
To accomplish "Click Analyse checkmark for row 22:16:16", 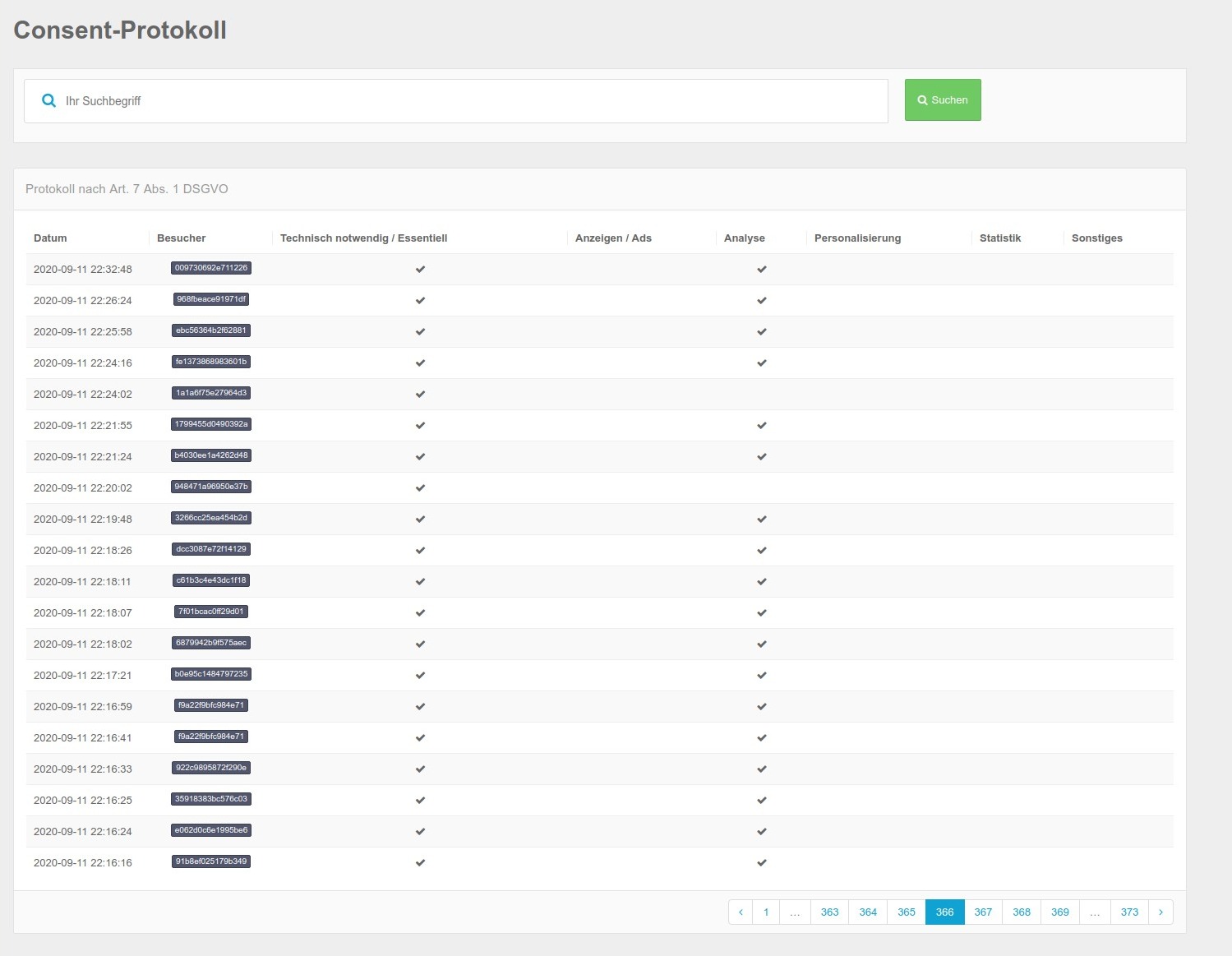I will tap(762, 862).
